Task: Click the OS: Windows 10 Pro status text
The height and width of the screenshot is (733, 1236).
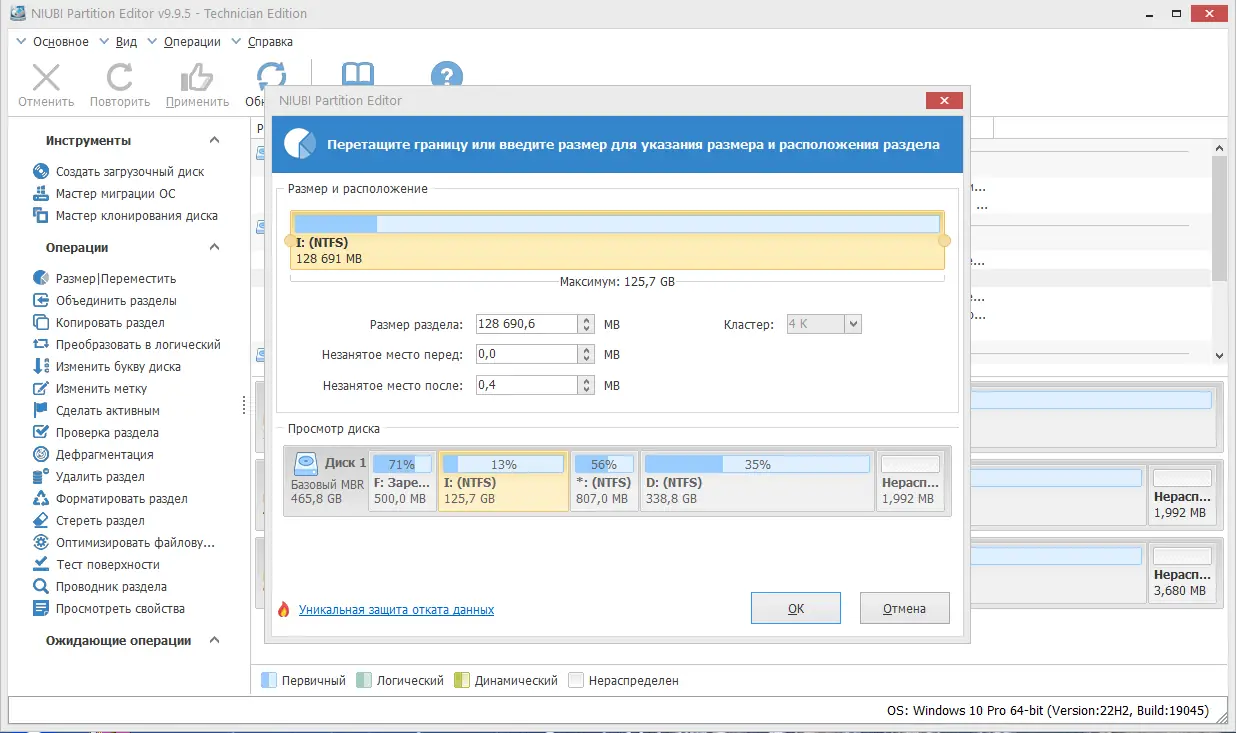Action: [x=1048, y=711]
